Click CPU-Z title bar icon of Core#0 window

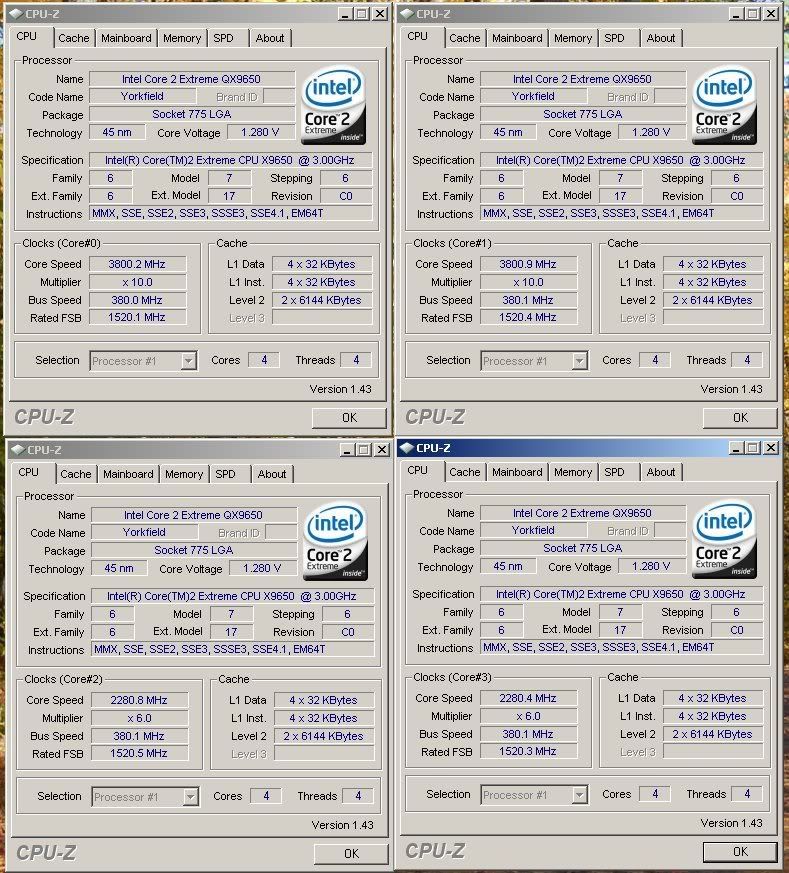click(x=17, y=14)
